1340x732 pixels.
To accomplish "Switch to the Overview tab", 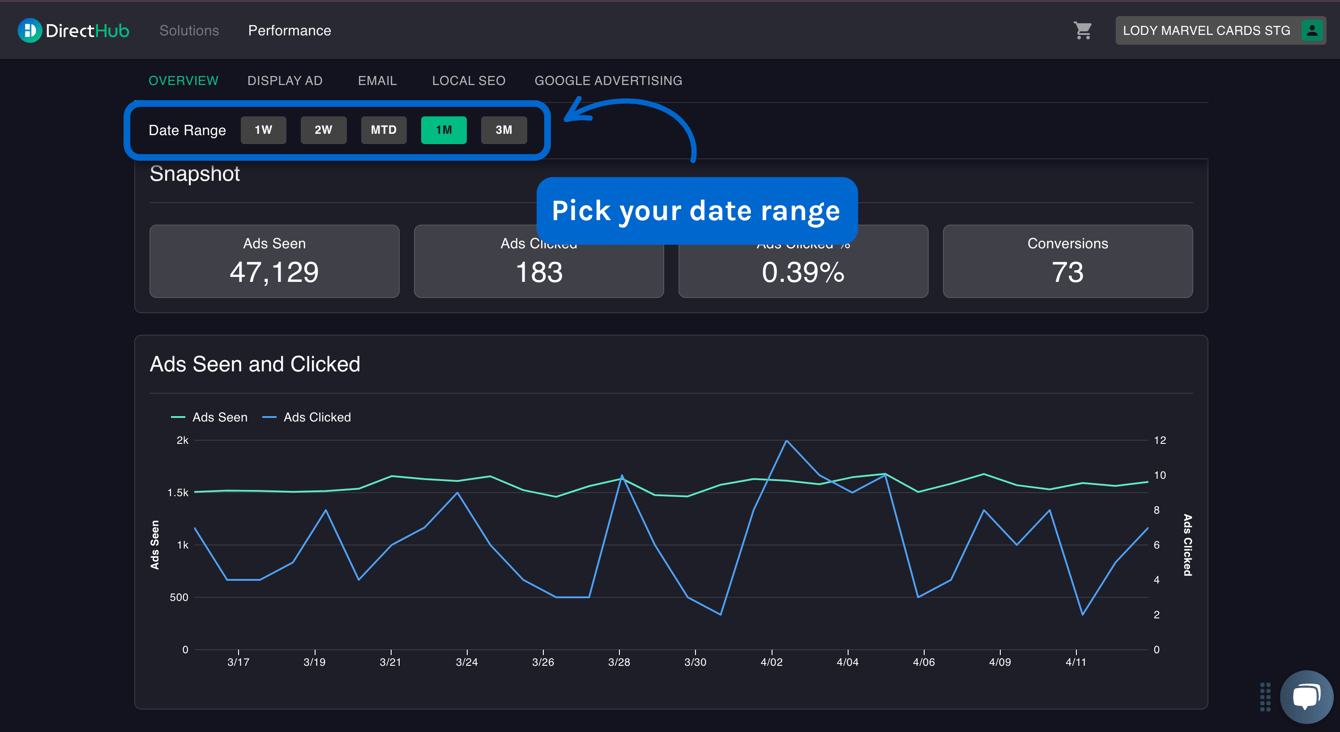I will [x=183, y=81].
